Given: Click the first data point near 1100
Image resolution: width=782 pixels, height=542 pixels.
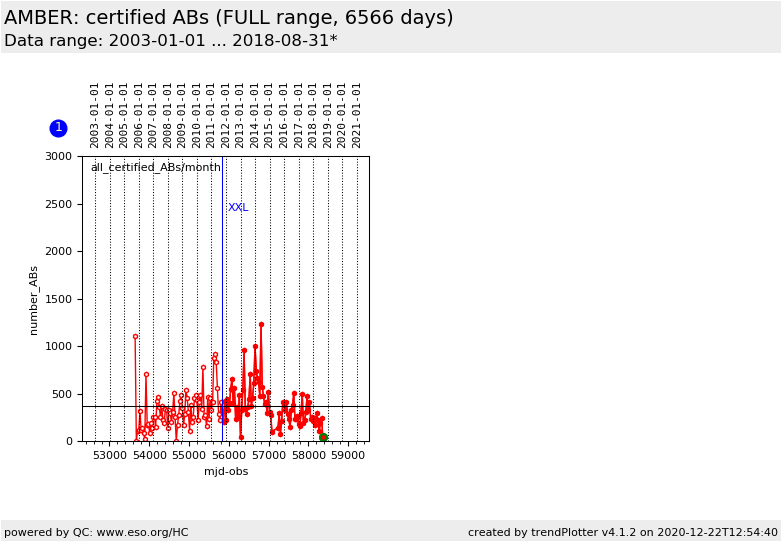Looking at the screenshot, I should (x=135, y=337).
